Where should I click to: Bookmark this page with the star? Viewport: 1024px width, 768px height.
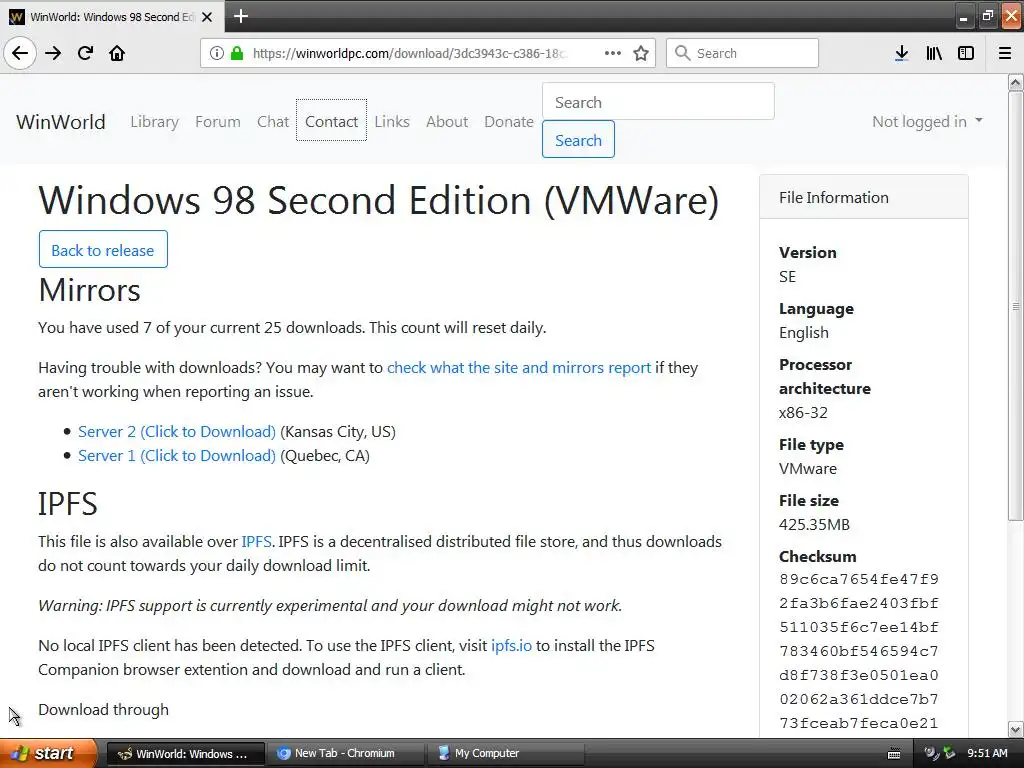641,53
